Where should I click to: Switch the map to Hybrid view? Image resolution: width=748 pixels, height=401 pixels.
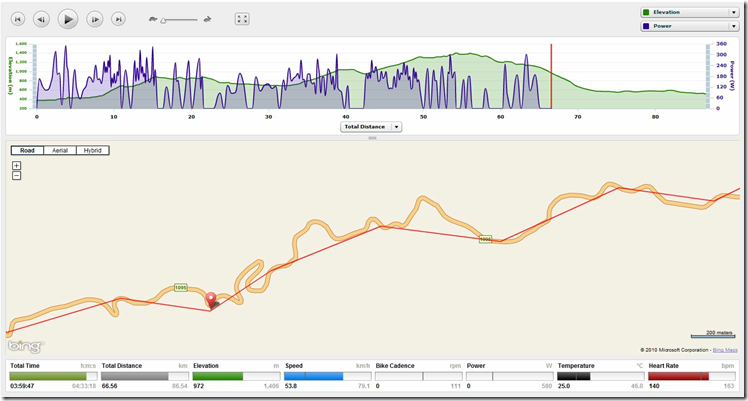pyautogui.click(x=93, y=151)
